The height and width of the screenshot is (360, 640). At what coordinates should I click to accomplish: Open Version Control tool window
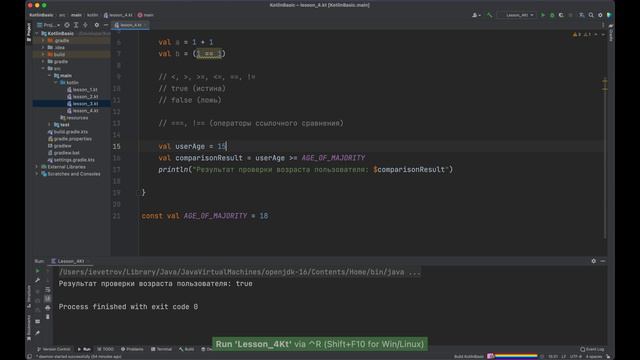click(x=53, y=349)
